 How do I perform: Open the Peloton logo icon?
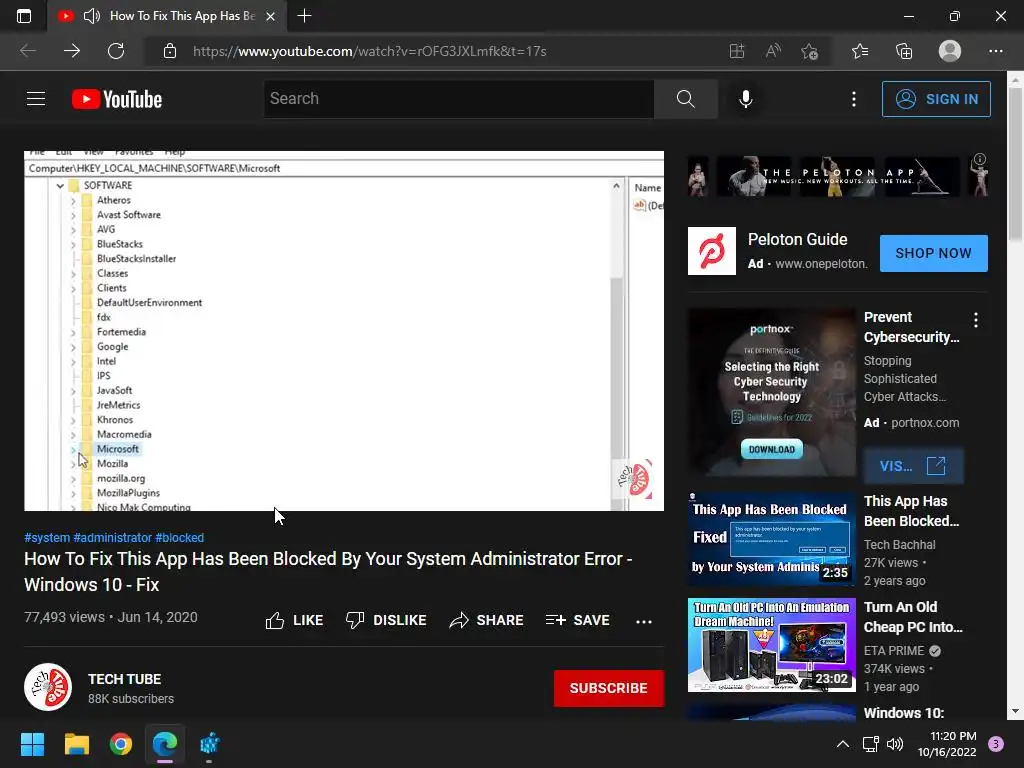[712, 251]
